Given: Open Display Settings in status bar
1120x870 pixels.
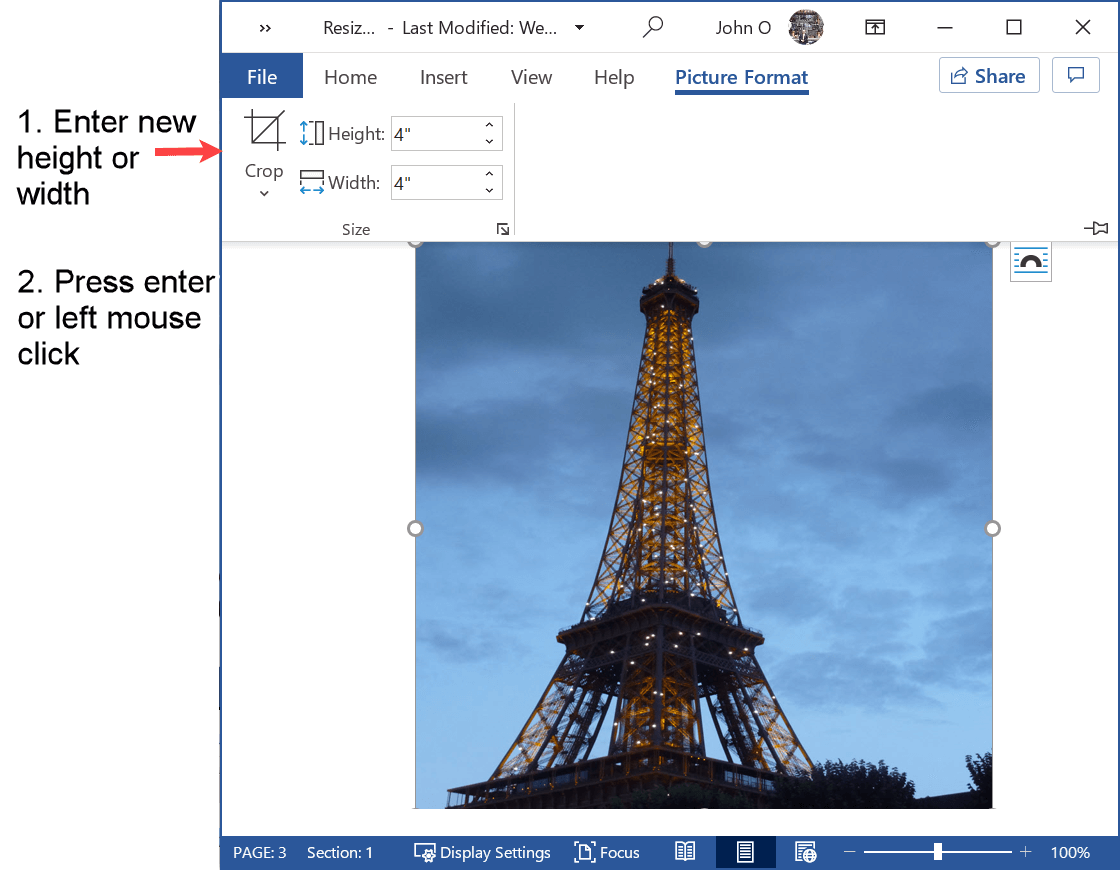Looking at the screenshot, I should (x=483, y=852).
